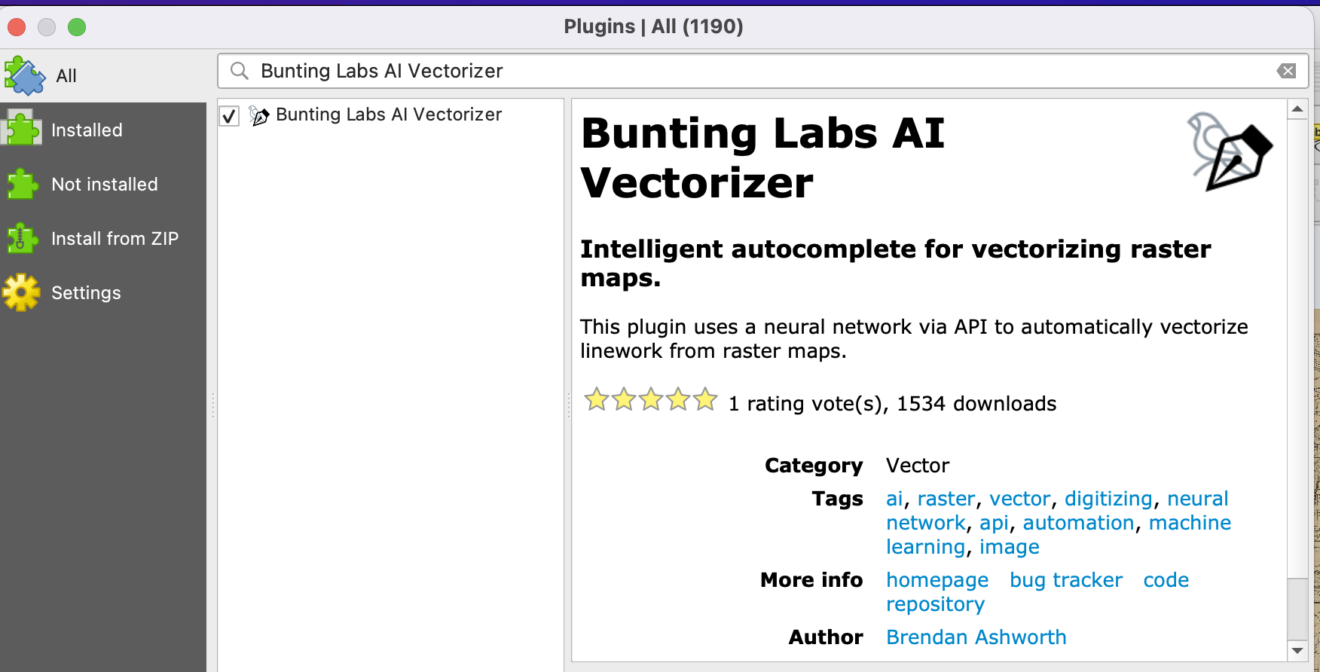
Task: Clear the plugin search text
Action: 1286,71
